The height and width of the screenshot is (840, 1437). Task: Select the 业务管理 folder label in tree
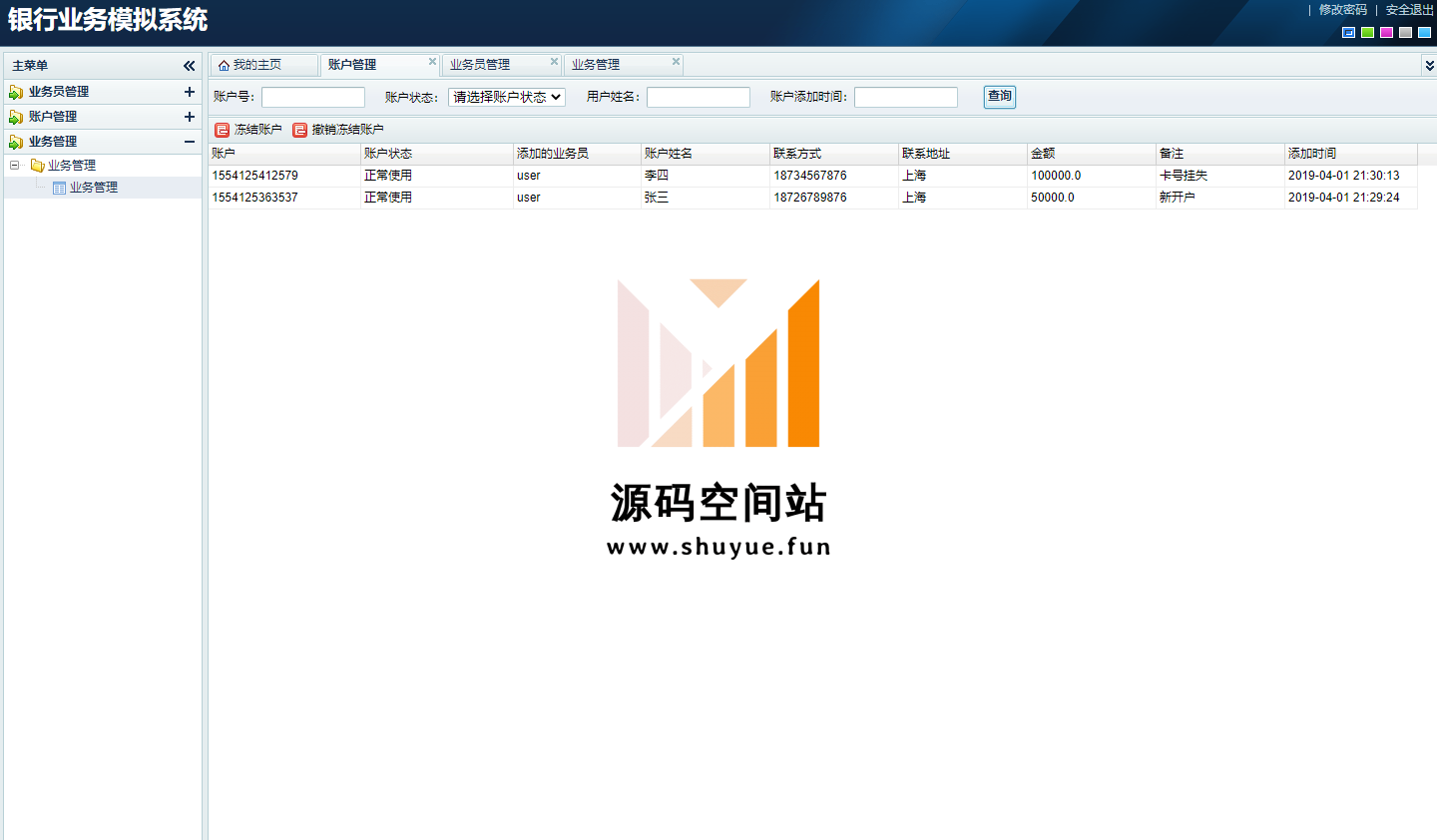pyautogui.click(x=72, y=166)
